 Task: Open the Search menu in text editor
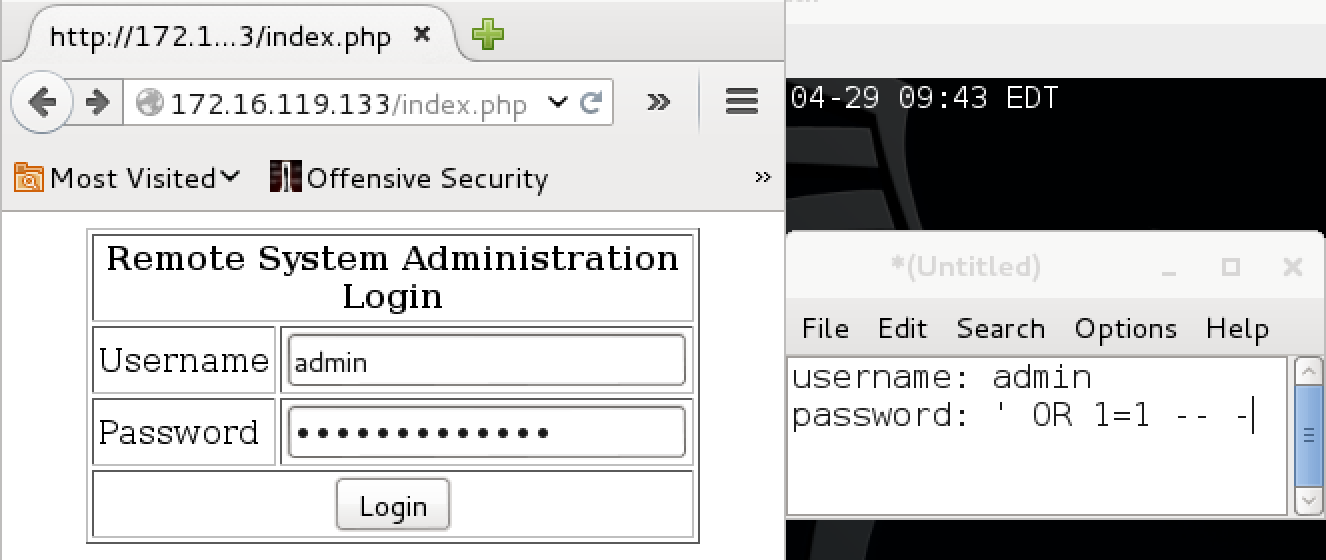click(1000, 329)
